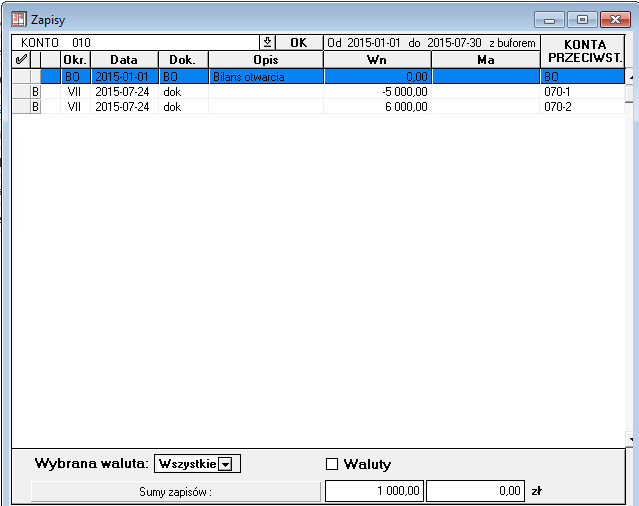
Task: Click the Sumy zapisów label bar
Action: (x=176, y=491)
